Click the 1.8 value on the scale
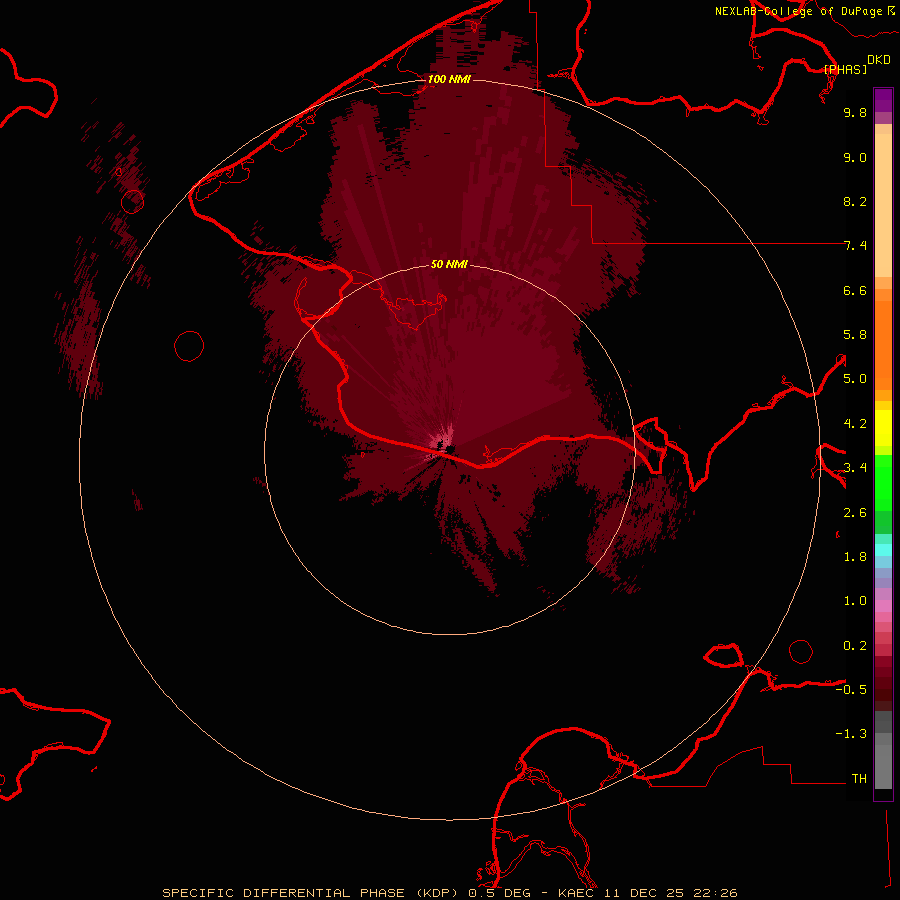This screenshot has width=900, height=900. [x=855, y=557]
